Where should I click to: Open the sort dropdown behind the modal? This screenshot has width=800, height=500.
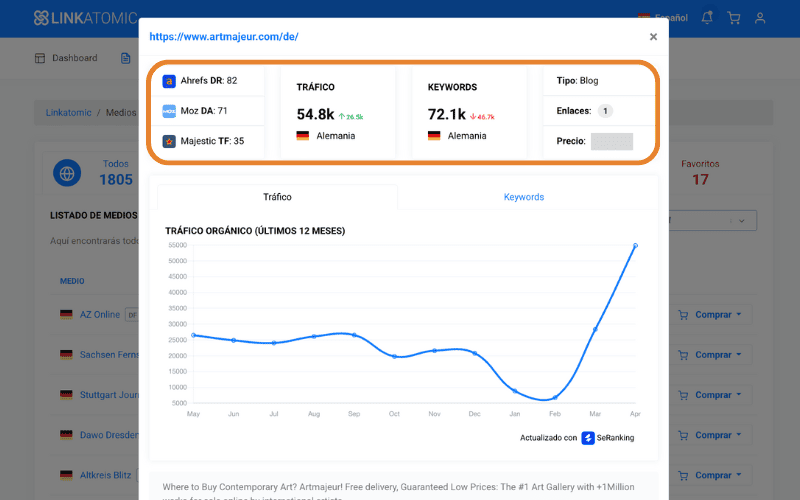coord(713,220)
